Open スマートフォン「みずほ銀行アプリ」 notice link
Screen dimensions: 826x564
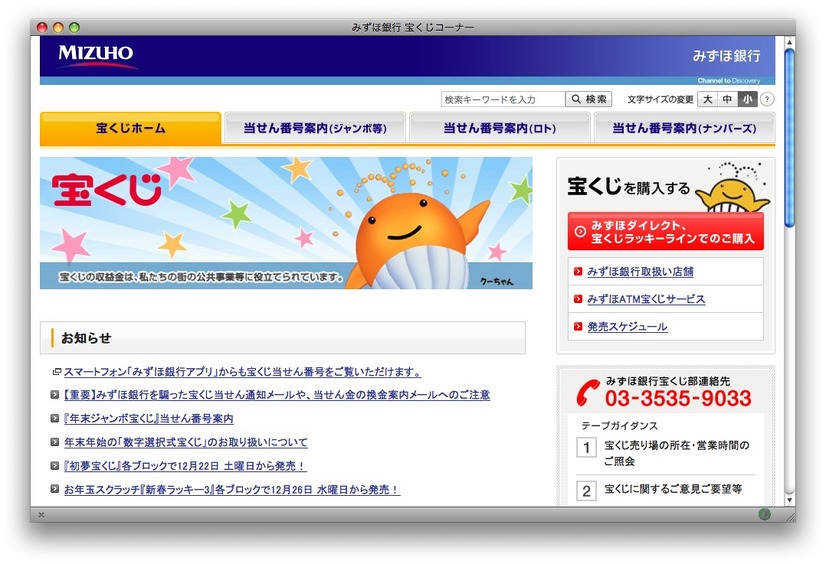(242, 372)
